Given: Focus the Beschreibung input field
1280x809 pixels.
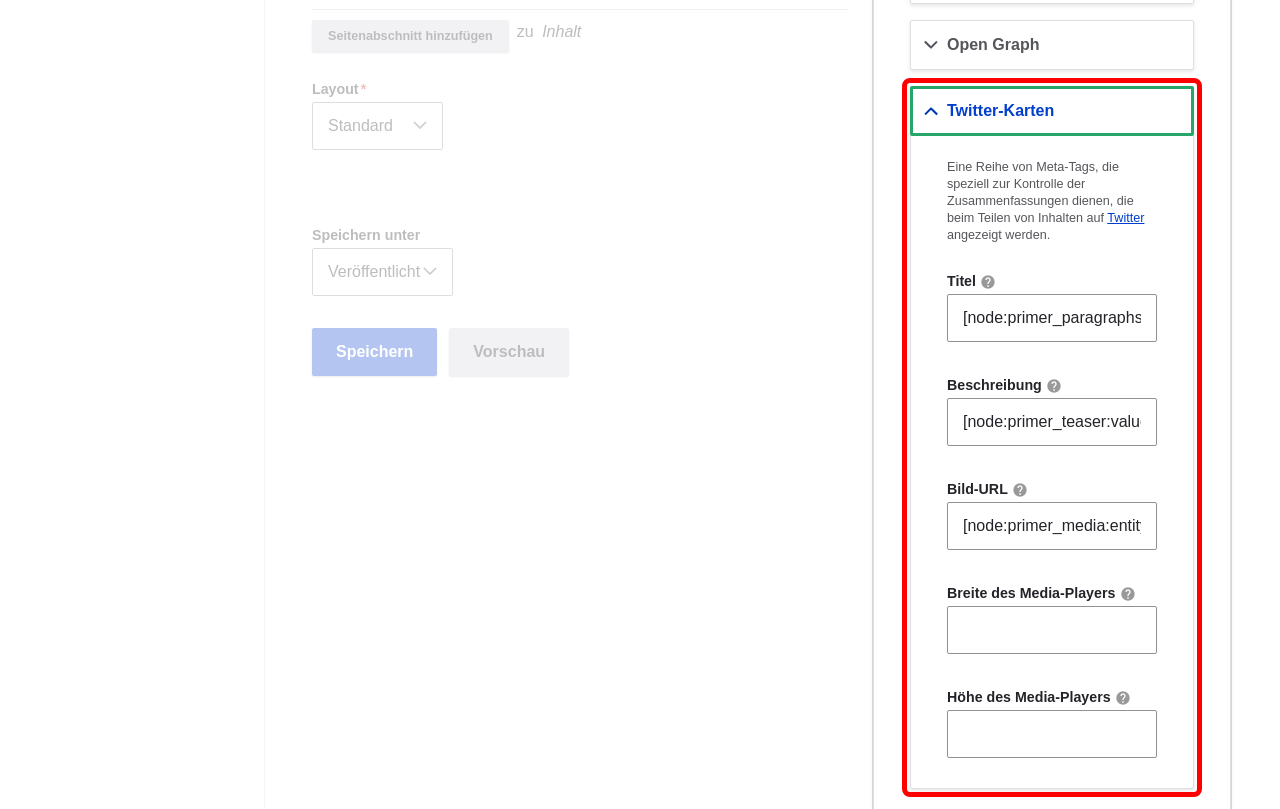Looking at the screenshot, I should click(x=1052, y=422).
